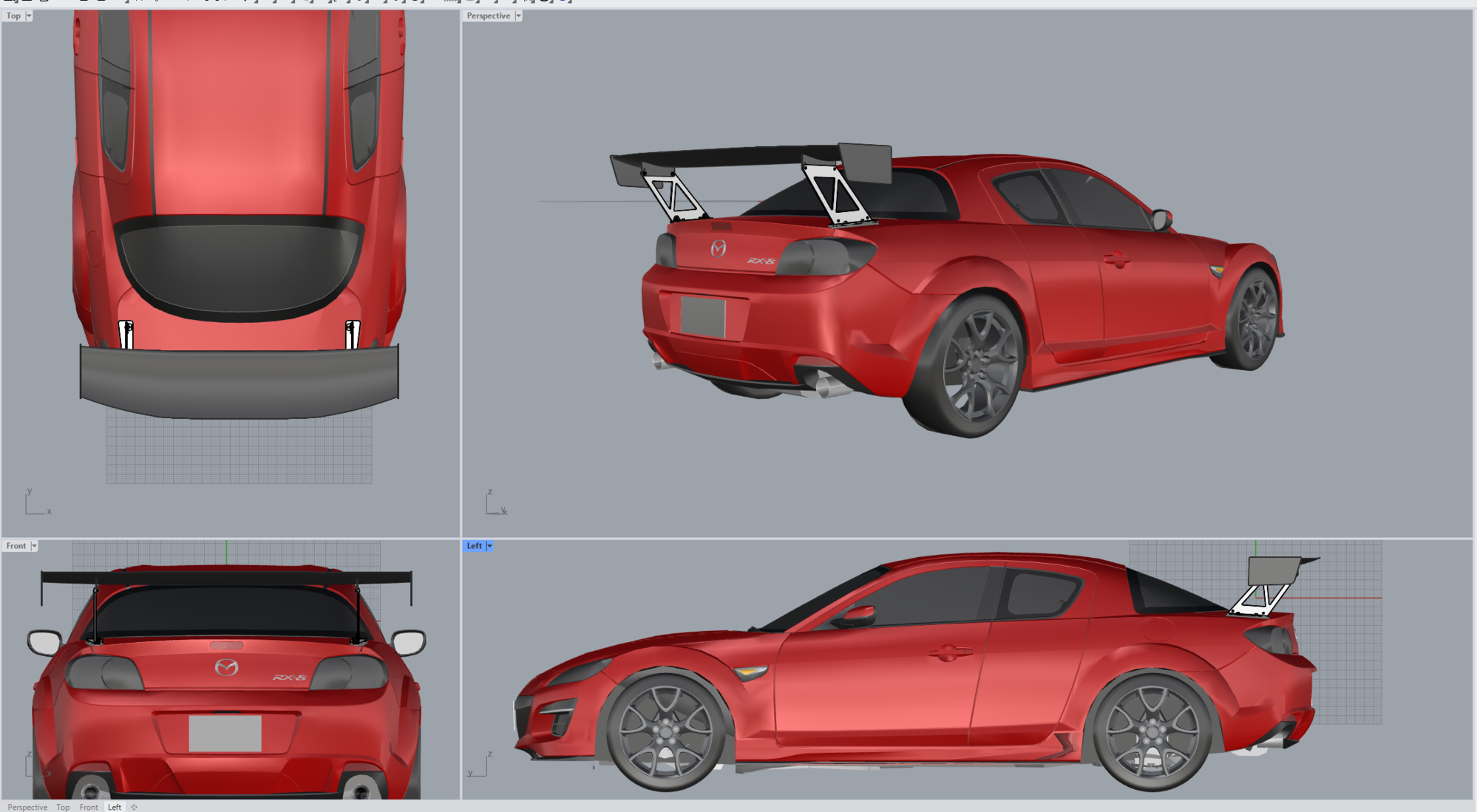Expand the Left viewport dropdown arrow
Screen dimensions: 1477x812
[489, 546]
